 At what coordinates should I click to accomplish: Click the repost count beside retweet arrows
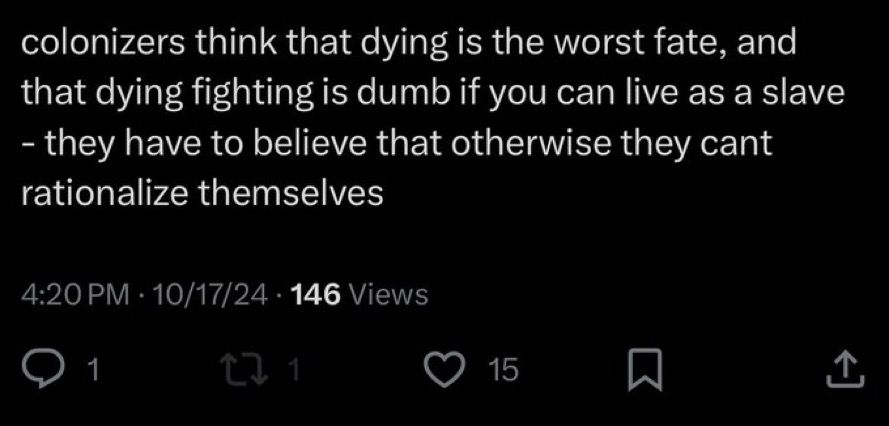click(x=293, y=370)
